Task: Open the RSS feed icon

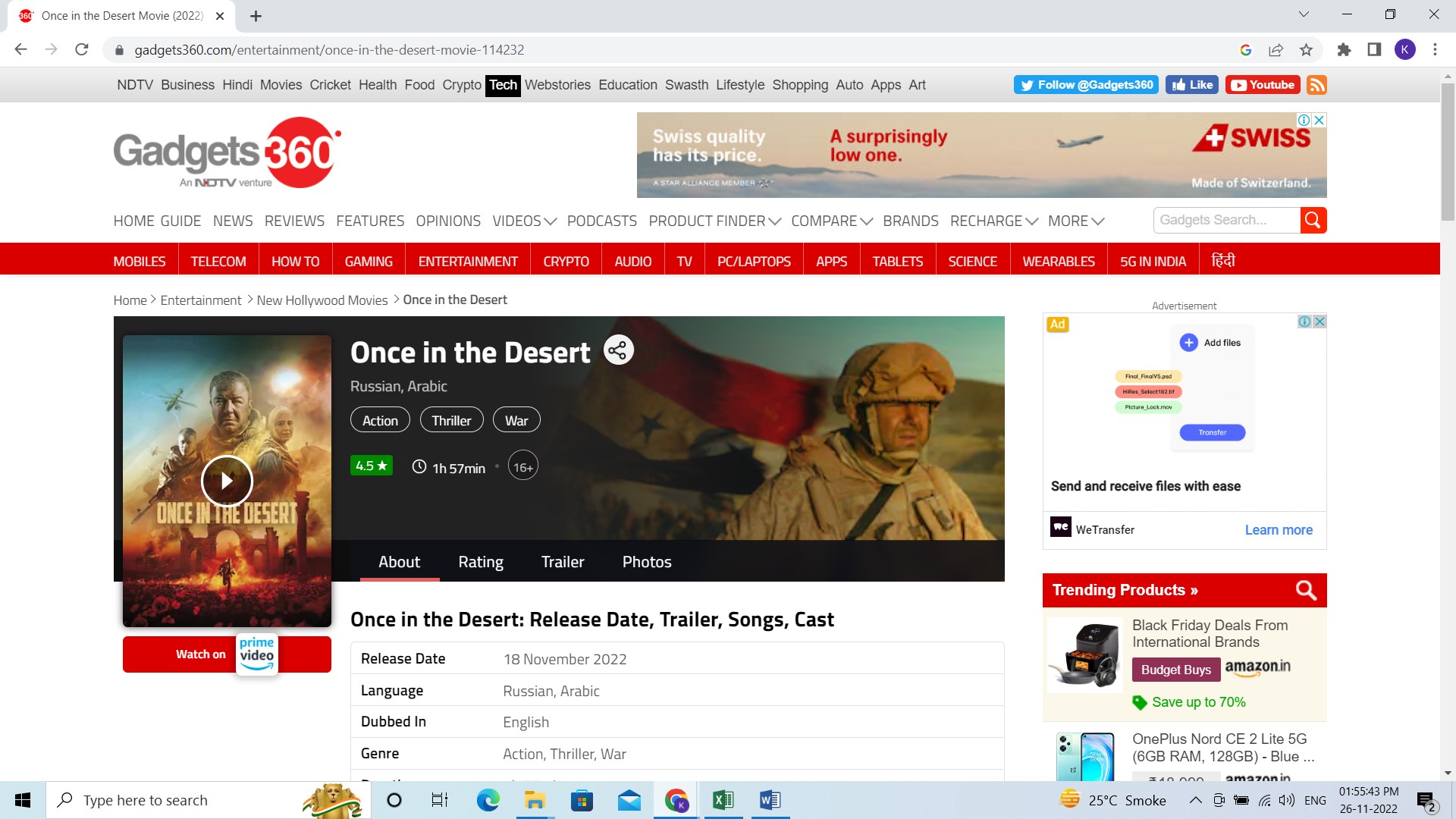Action: tap(1317, 85)
